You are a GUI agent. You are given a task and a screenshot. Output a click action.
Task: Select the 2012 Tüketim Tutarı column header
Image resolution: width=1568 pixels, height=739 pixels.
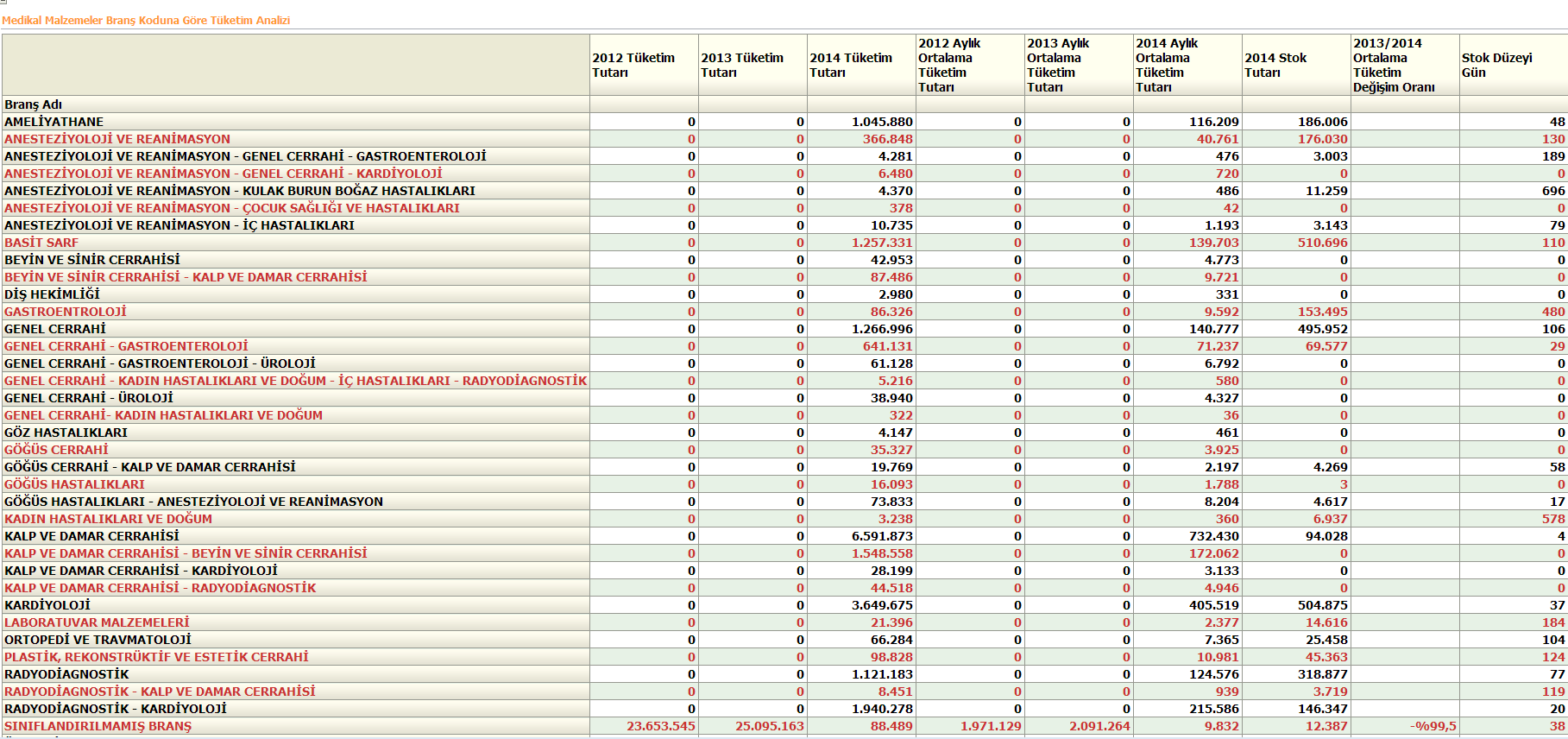(x=644, y=65)
